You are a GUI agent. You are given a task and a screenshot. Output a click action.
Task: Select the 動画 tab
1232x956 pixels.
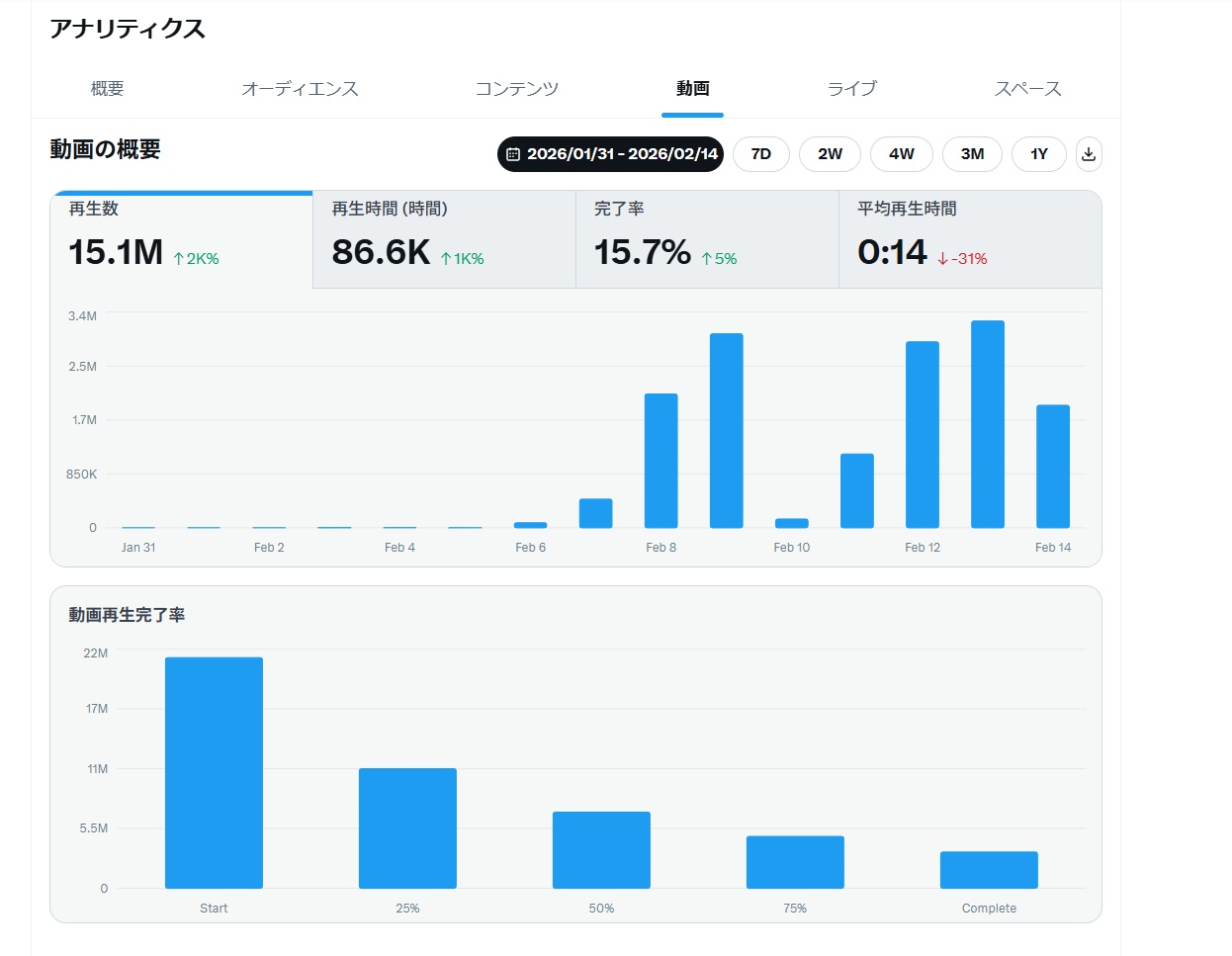tap(692, 89)
